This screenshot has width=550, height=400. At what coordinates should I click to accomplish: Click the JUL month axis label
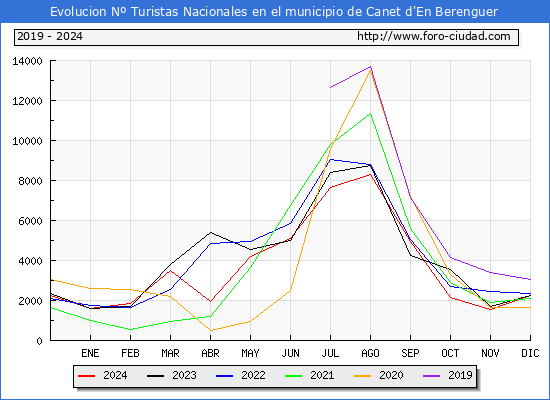(330, 353)
